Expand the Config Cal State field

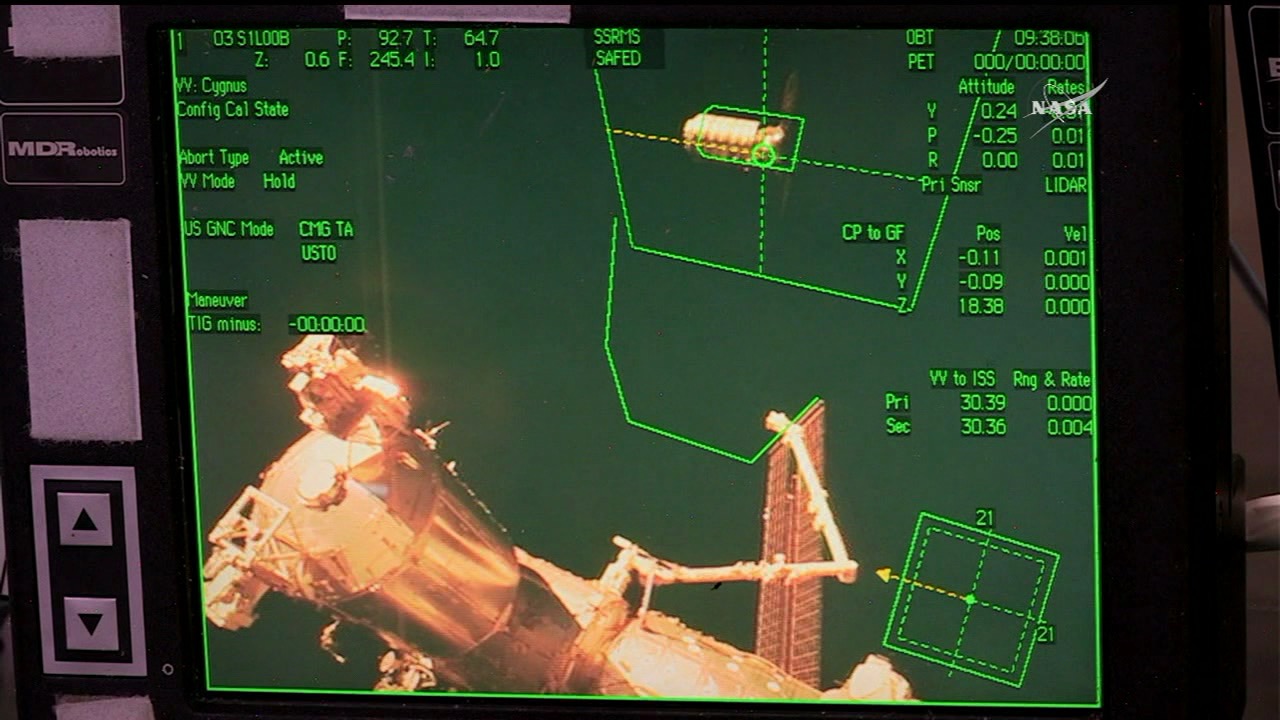pos(233,110)
